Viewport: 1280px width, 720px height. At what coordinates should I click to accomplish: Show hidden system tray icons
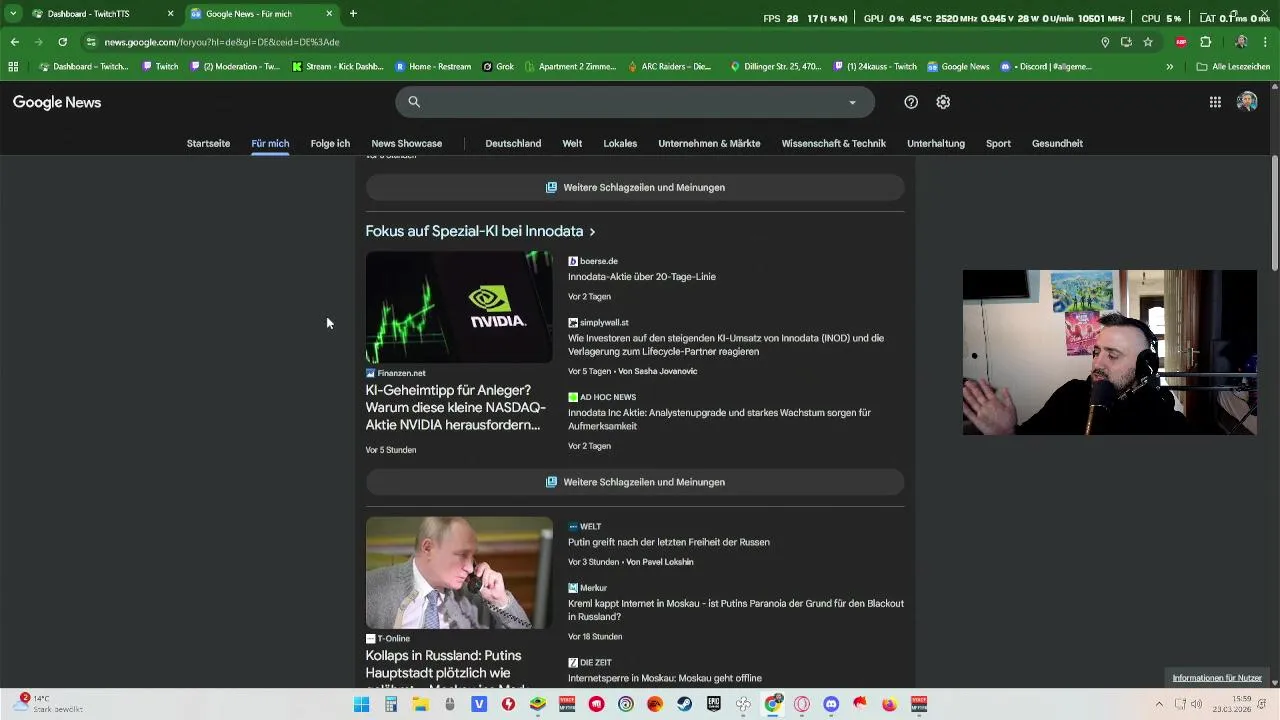click(1160, 704)
